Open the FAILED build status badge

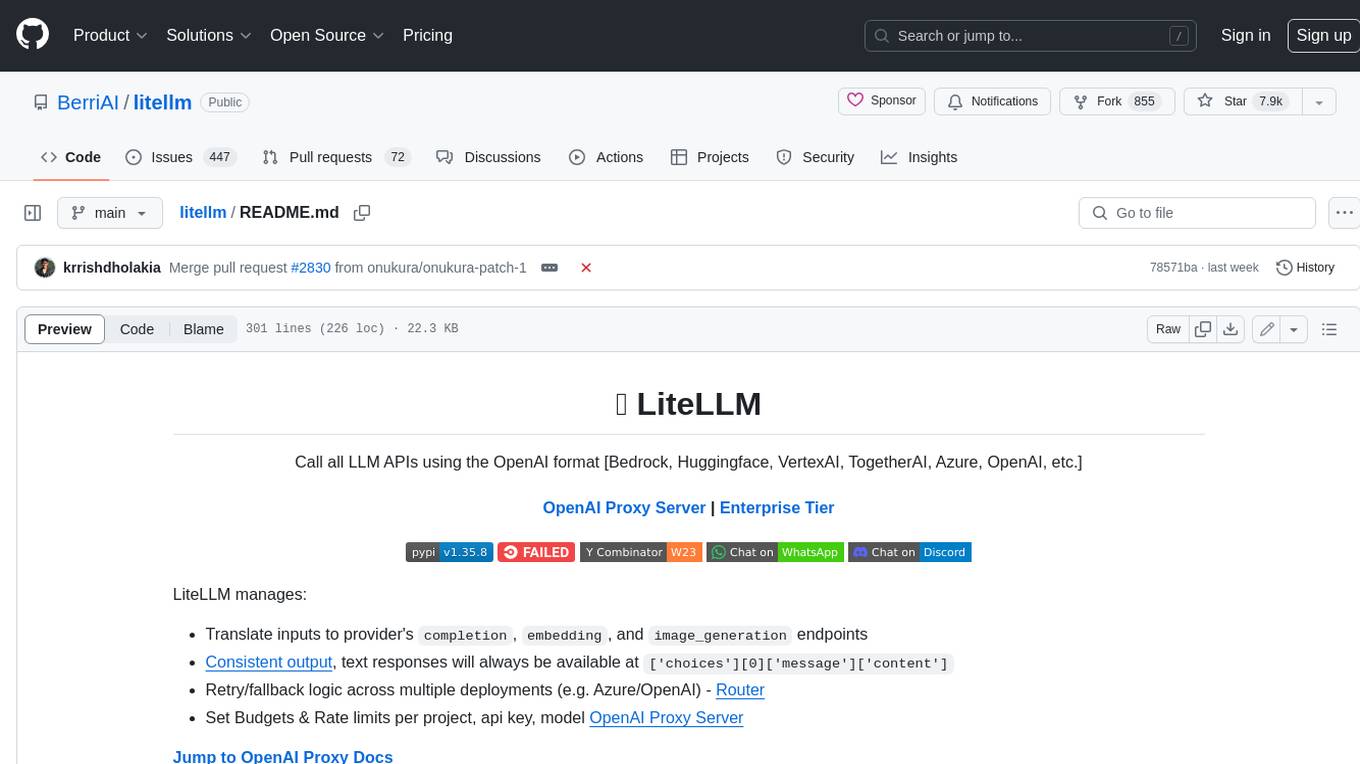(x=536, y=552)
